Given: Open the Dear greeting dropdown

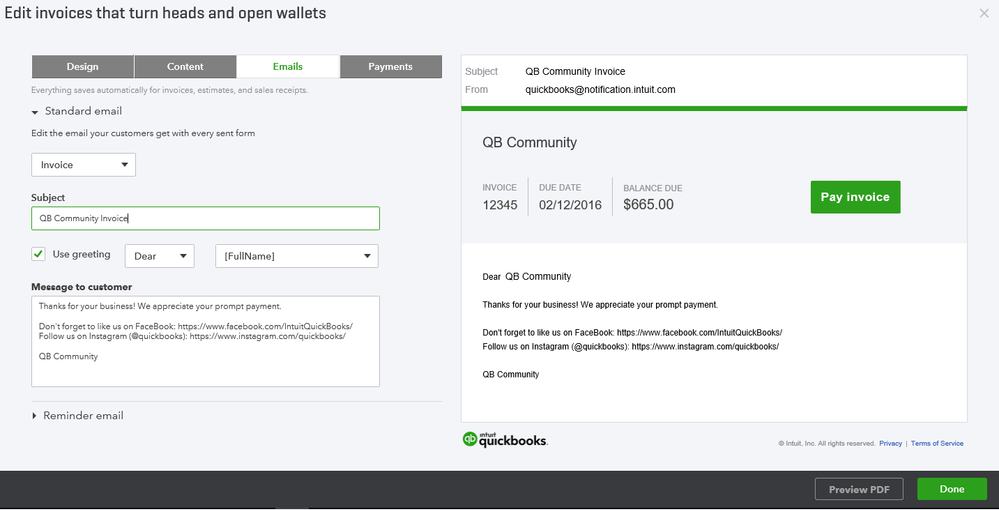Looking at the screenshot, I should click(x=159, y=256).
